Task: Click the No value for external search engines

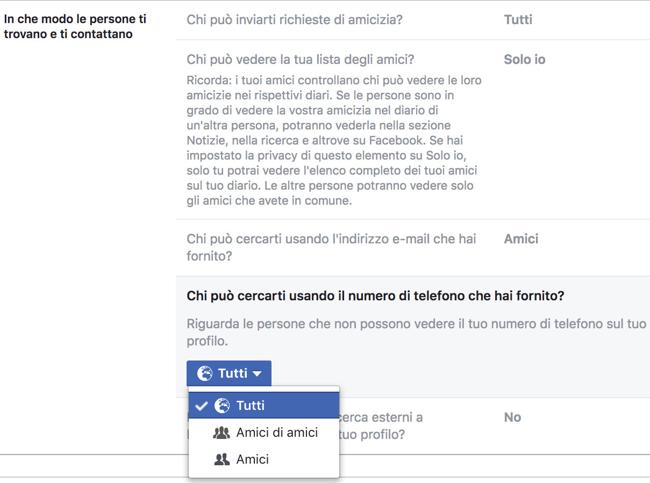Action: [512, 417]
